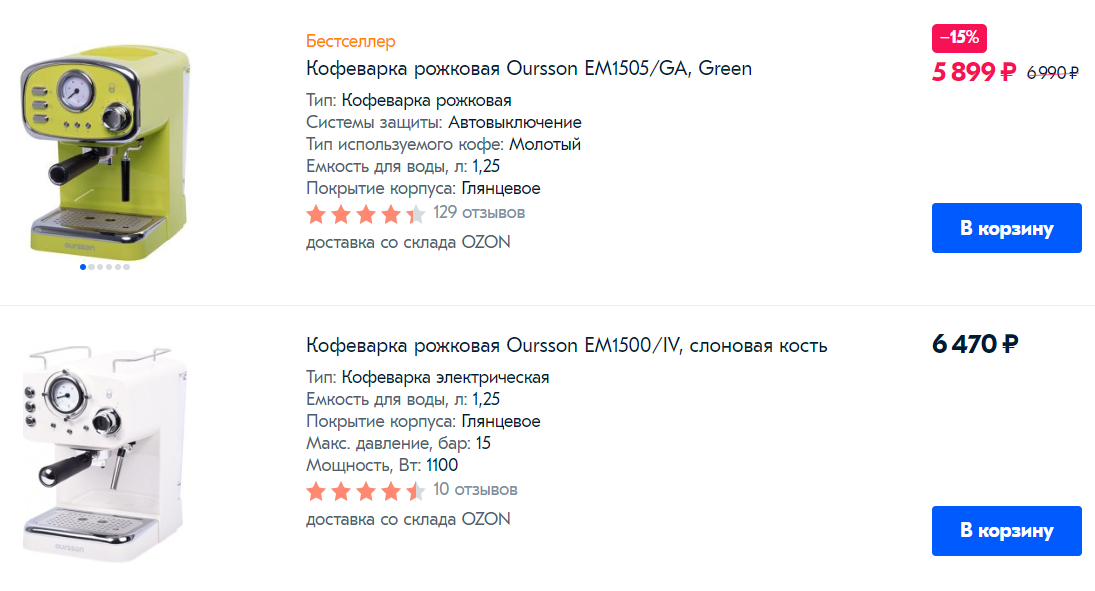The image size is (1095, 591).
Task: Click the fourth carousel dot under the product photo
Action: [109, 267]
